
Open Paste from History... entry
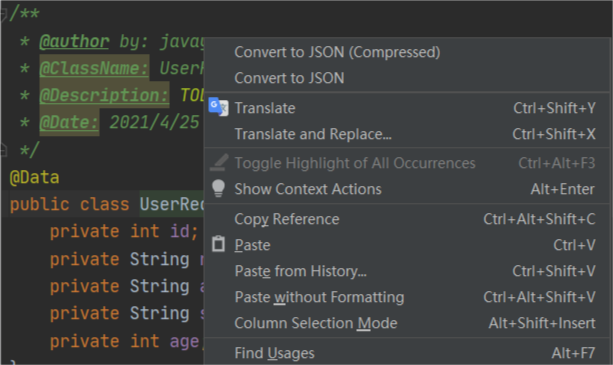(x=407, y=271)
